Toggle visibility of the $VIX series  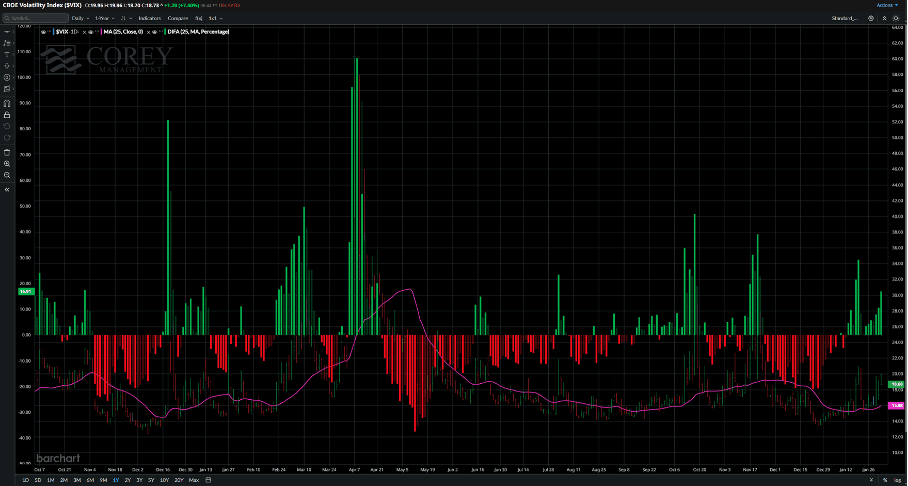click(x=43, y=32)
